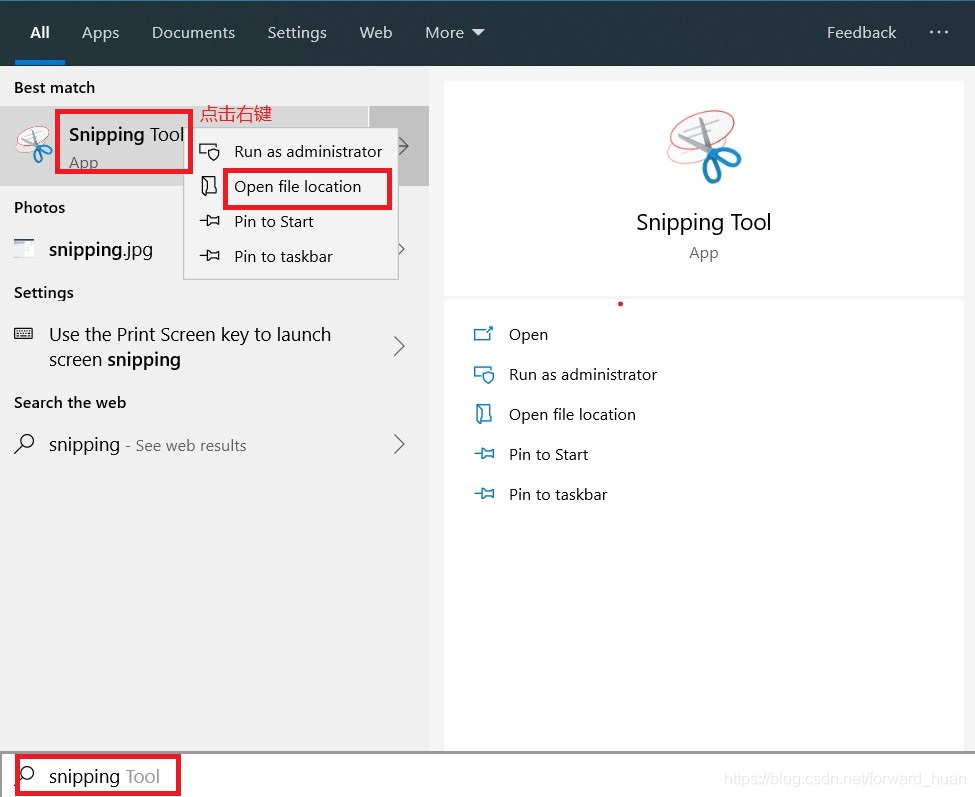Click the Snipping Tool scissors icon in Best match
Image resolution: width=975 pixels, height=797 pixels.
[x=35, y=145]
